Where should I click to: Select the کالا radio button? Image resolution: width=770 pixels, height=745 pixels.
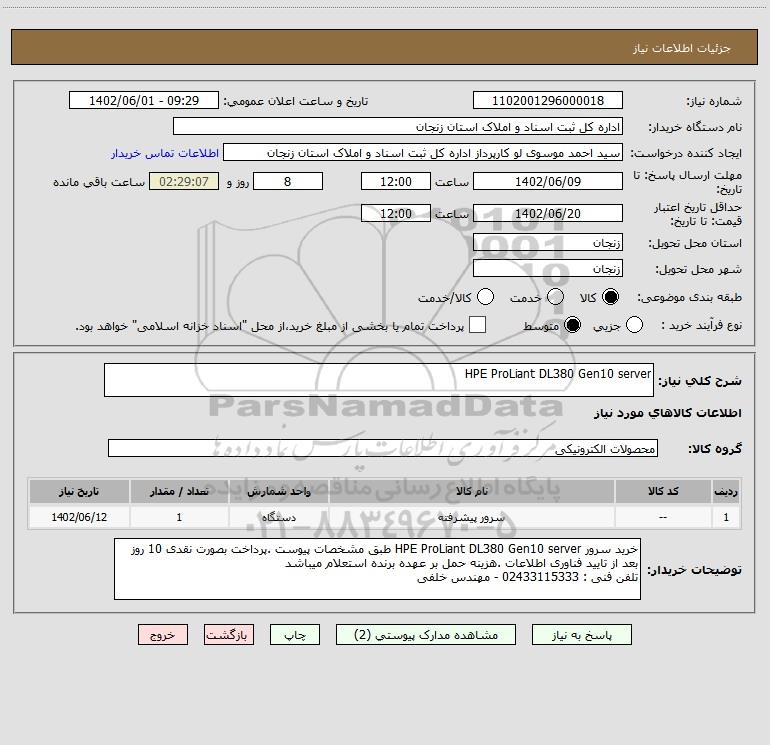pos(610,297)
